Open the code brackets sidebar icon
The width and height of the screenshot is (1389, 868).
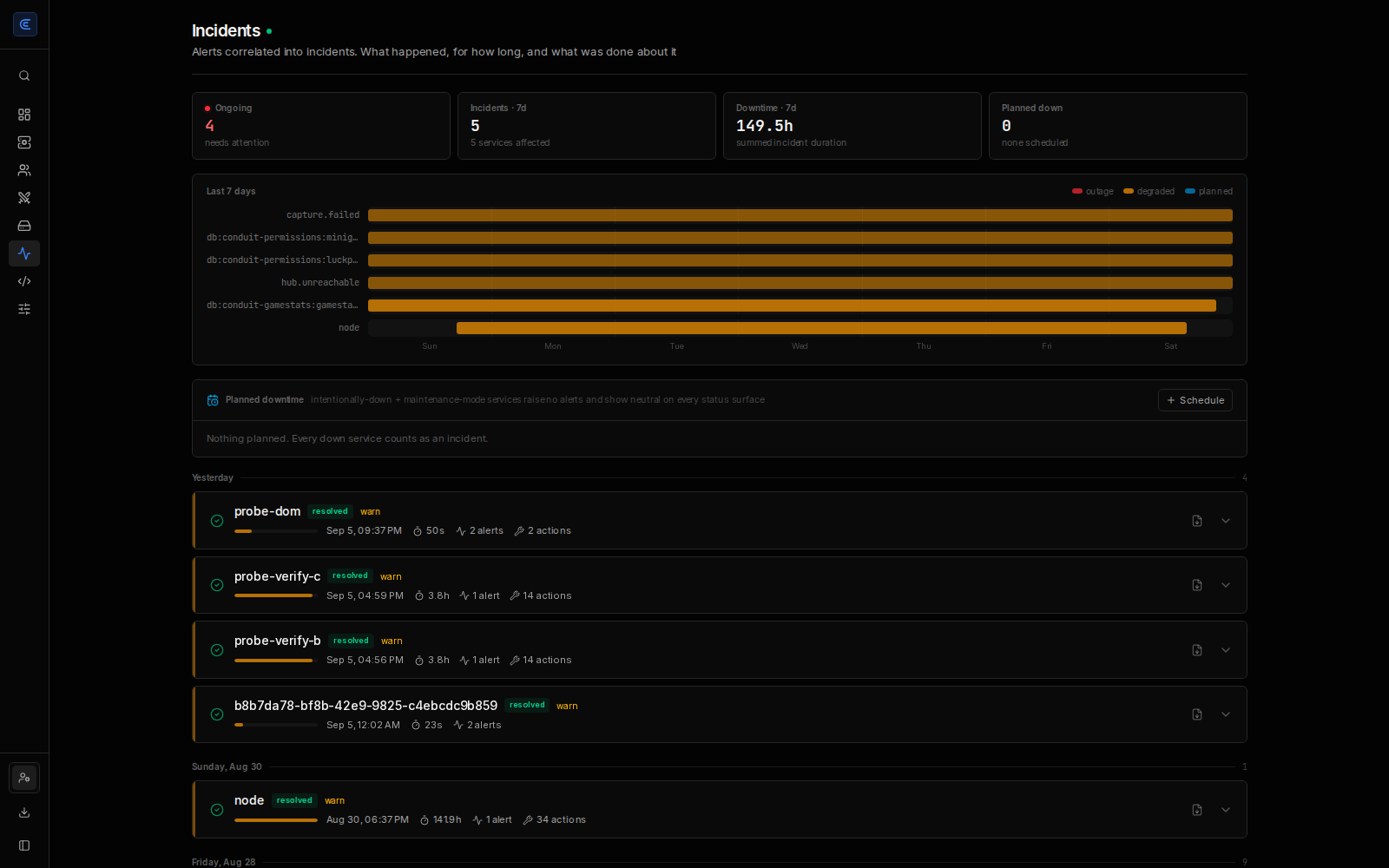(x=24, y=281)
